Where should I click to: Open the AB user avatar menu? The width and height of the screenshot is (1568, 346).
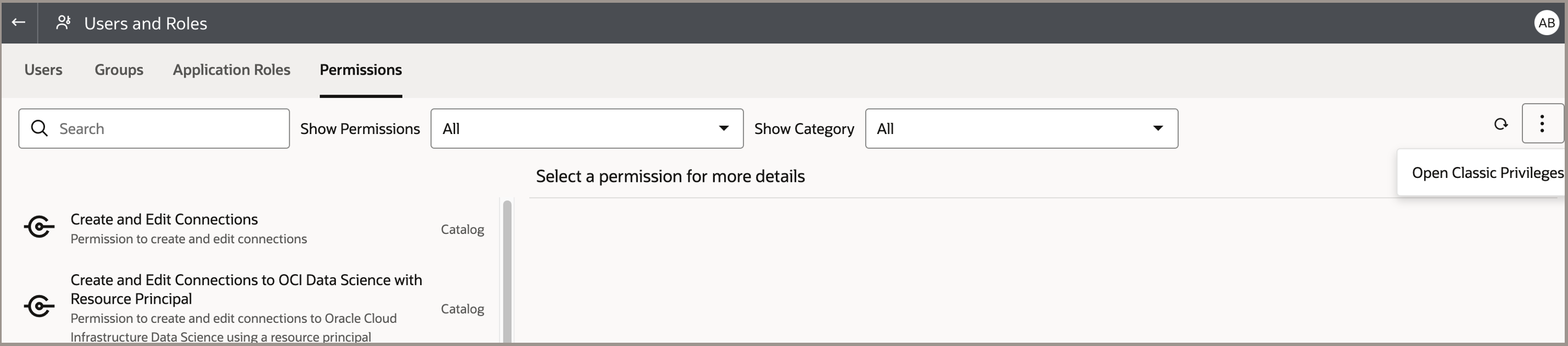pos(1546,23)
